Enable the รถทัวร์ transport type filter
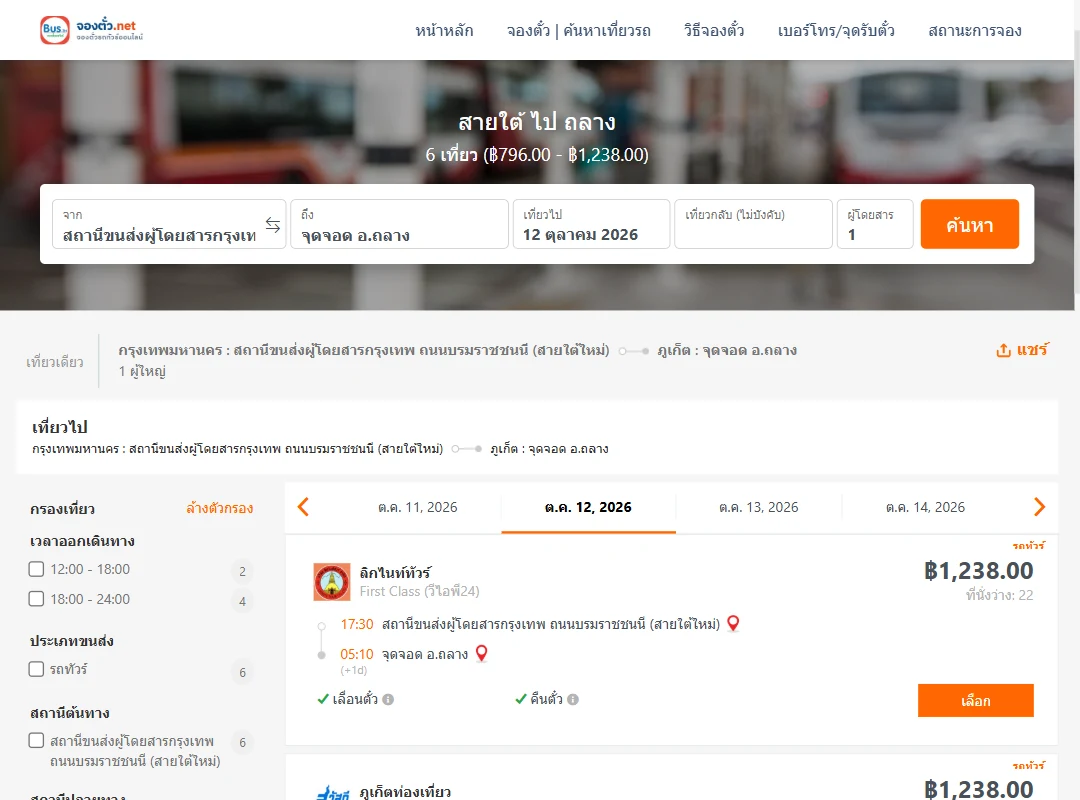This screenshot has width=1080, height=800. (x=37, y=669)
